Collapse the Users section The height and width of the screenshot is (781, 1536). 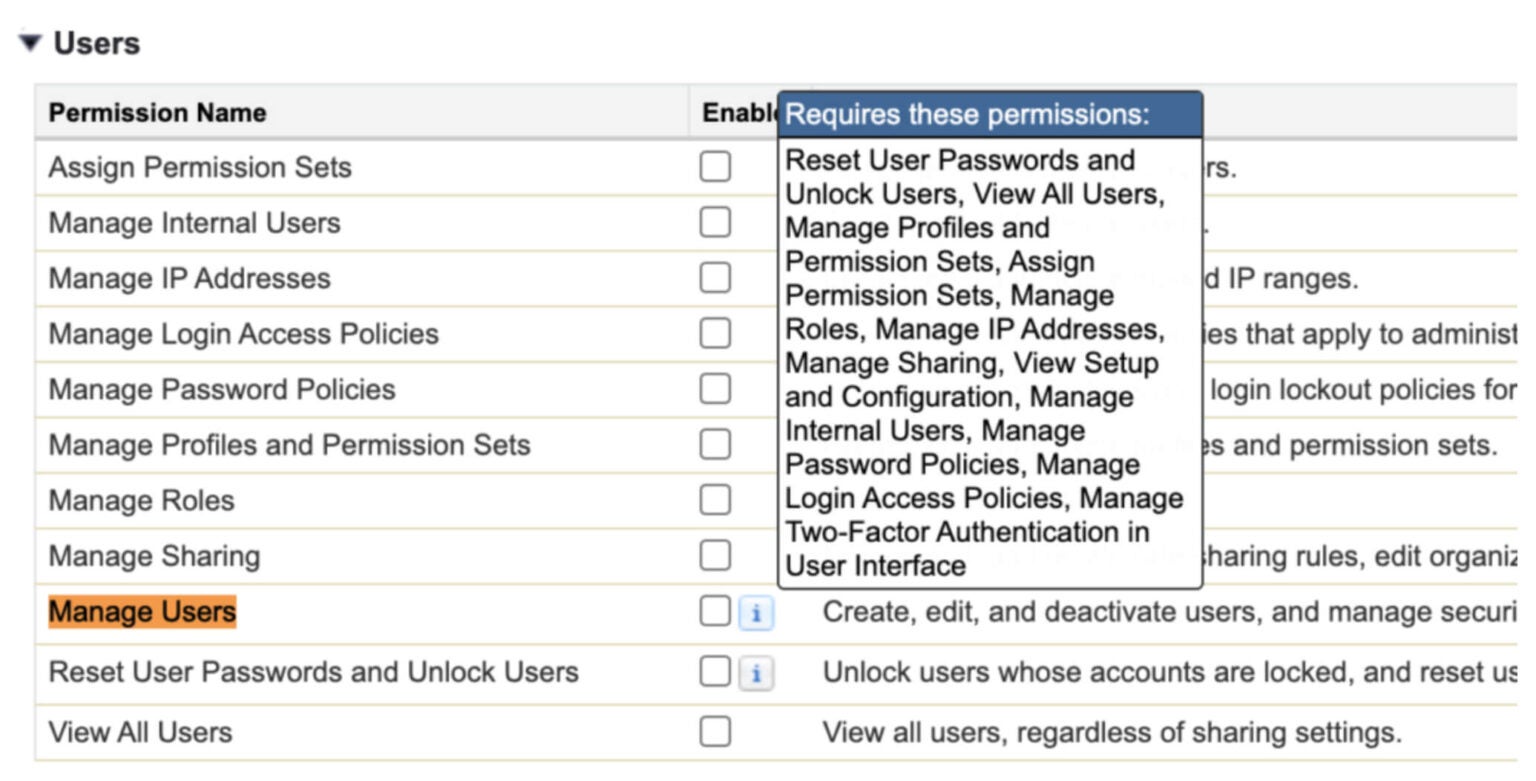coord(27,42)
